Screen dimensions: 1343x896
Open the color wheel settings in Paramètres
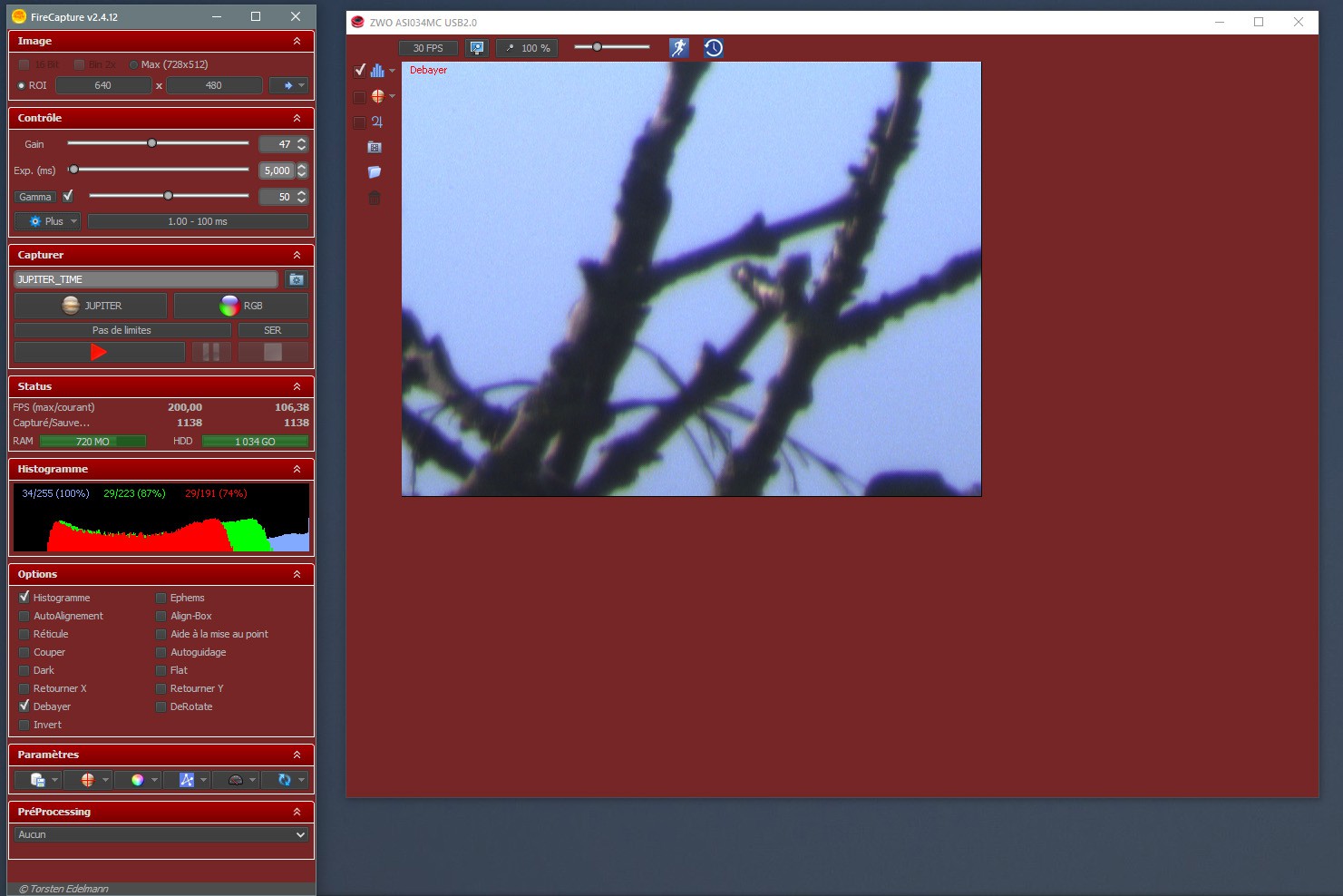[137, 780]
